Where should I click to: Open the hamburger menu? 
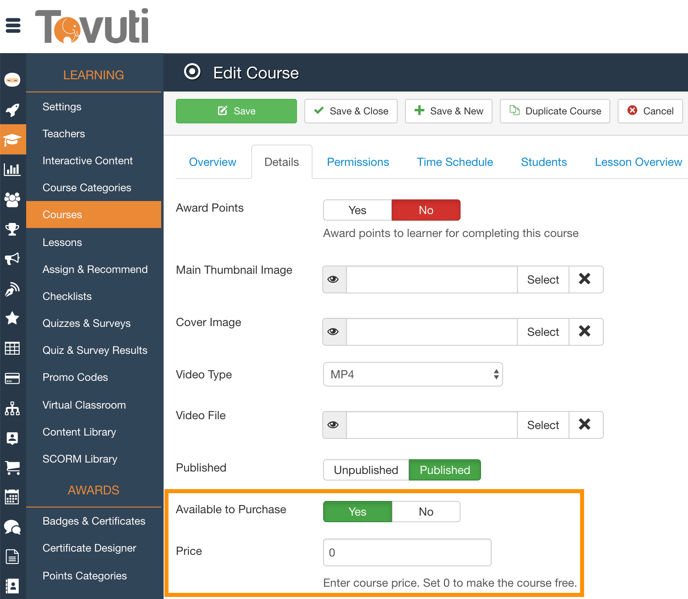[13, 26]
